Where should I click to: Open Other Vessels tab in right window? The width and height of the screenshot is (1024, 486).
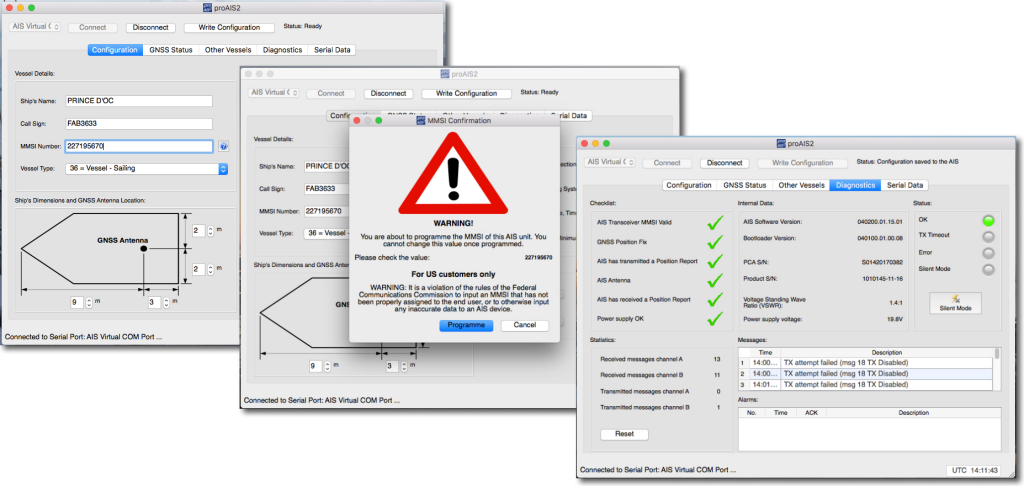pos(801,185)
